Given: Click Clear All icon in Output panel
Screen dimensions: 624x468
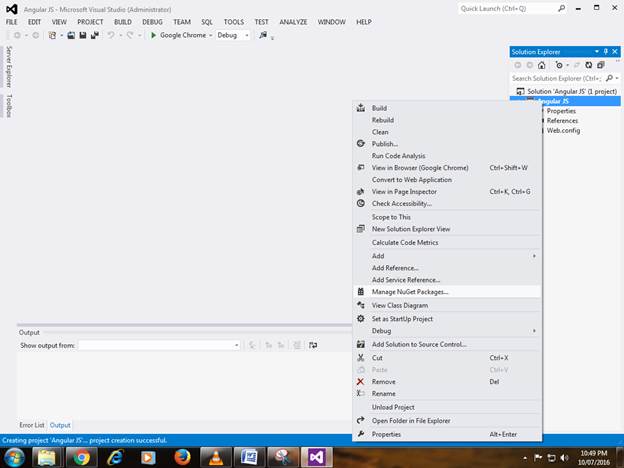Looking at the screenshot, I should coord(296,345).
